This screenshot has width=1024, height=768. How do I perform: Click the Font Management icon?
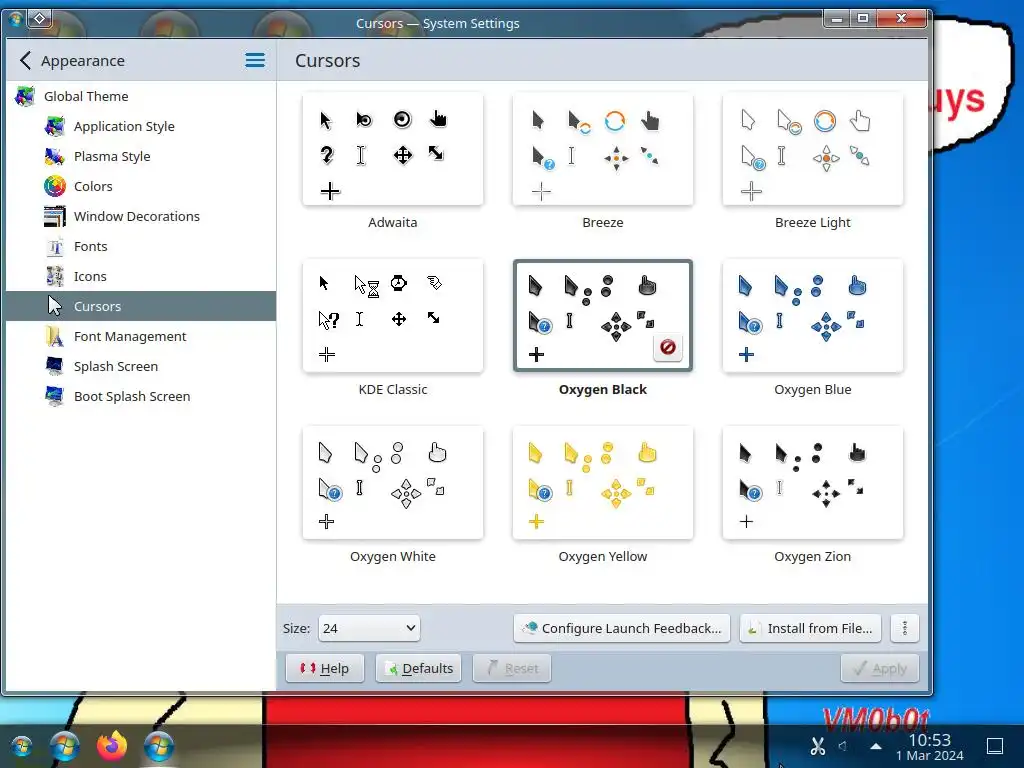55,336
